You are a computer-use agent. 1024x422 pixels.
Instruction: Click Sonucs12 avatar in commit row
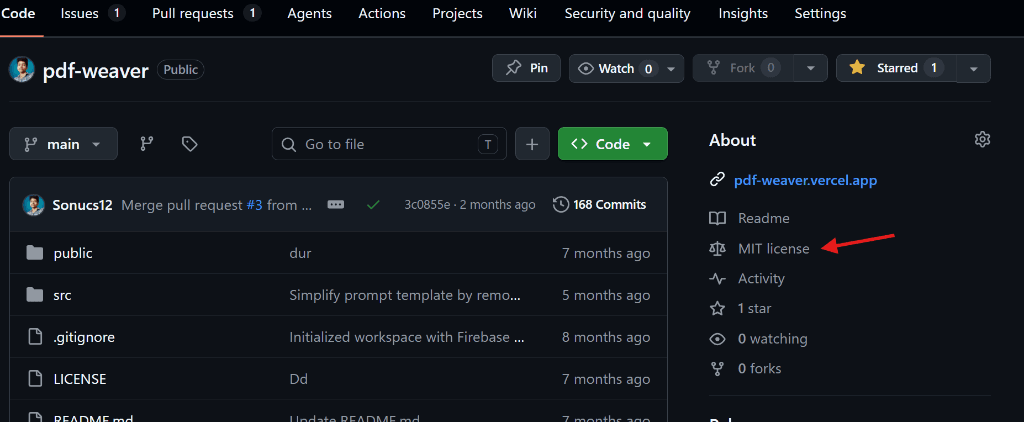pos(33,204)
